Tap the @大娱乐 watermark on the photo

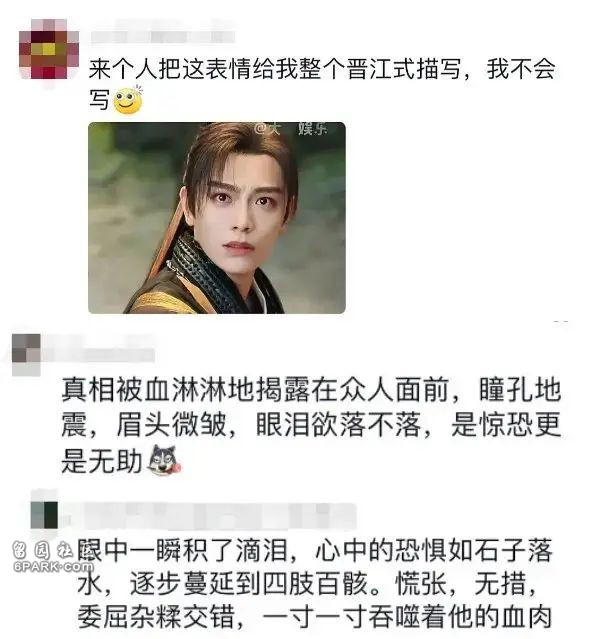pyautogui.click(x=290, y=129)
